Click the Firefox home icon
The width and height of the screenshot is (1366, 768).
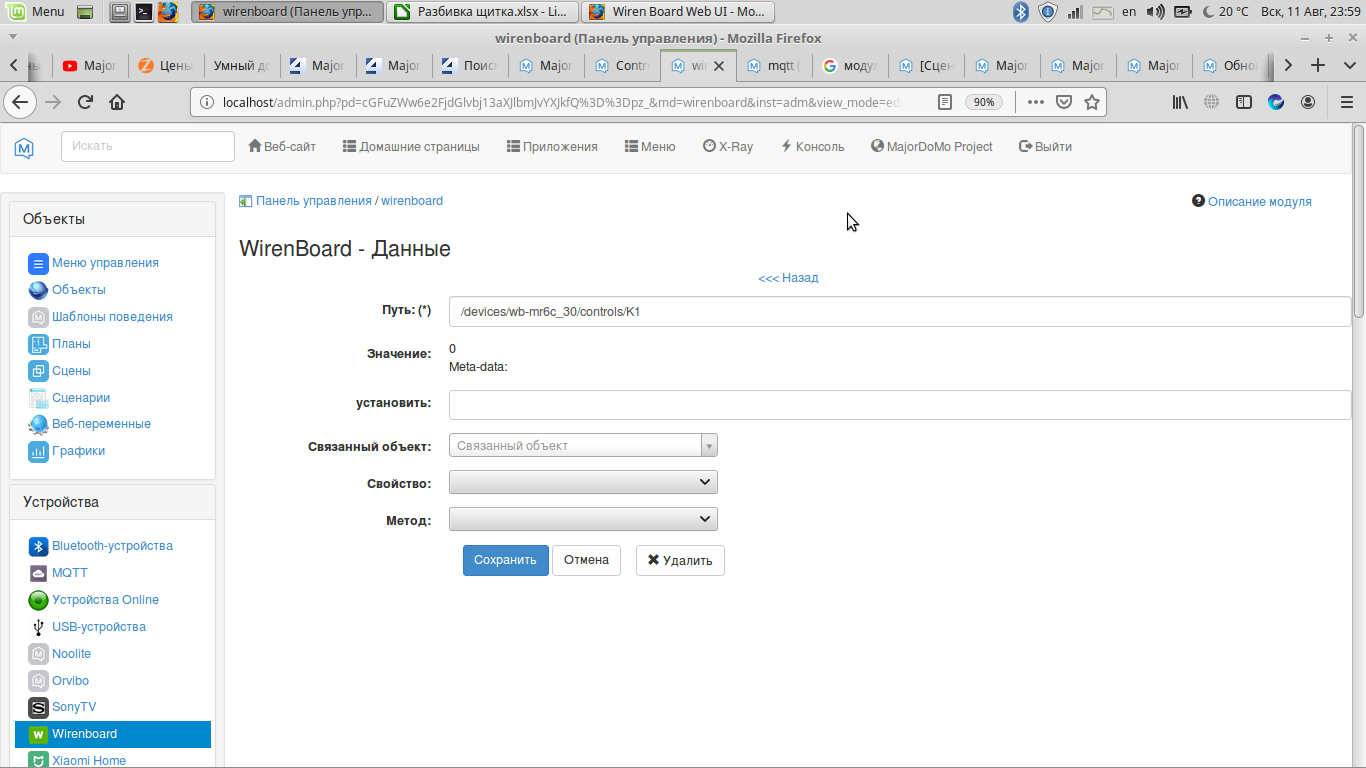coord(117,102)
